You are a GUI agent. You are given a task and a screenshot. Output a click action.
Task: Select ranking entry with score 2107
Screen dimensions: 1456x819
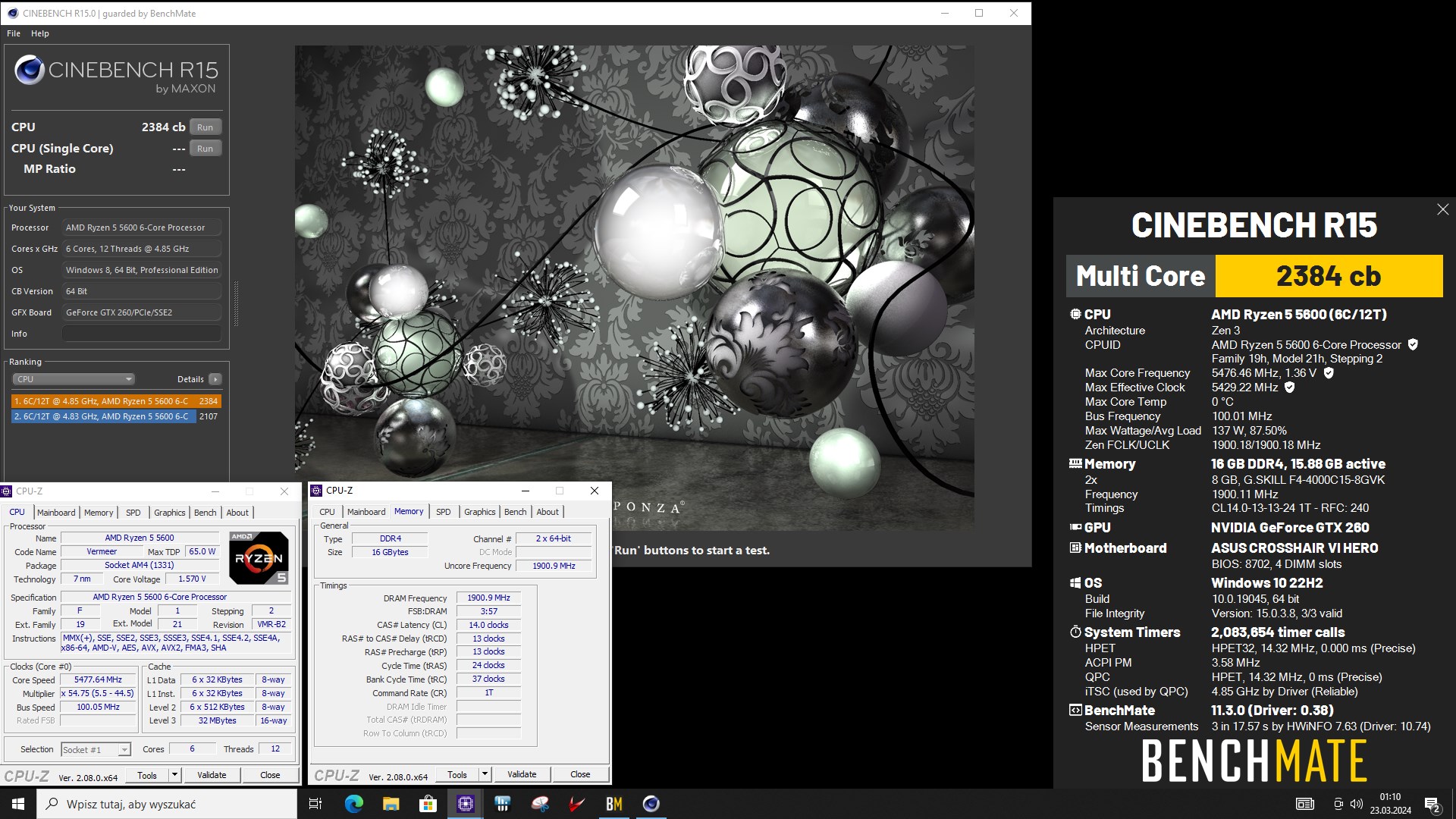coord(116,416)
